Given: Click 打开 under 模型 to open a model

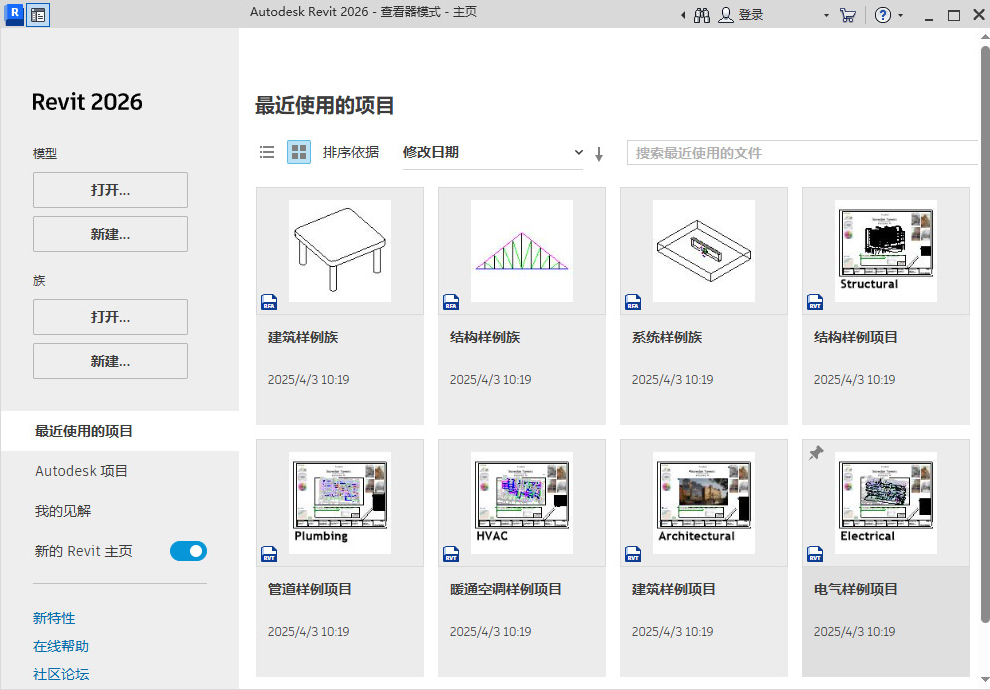Looking at the screenshot, I should [110, 190].
